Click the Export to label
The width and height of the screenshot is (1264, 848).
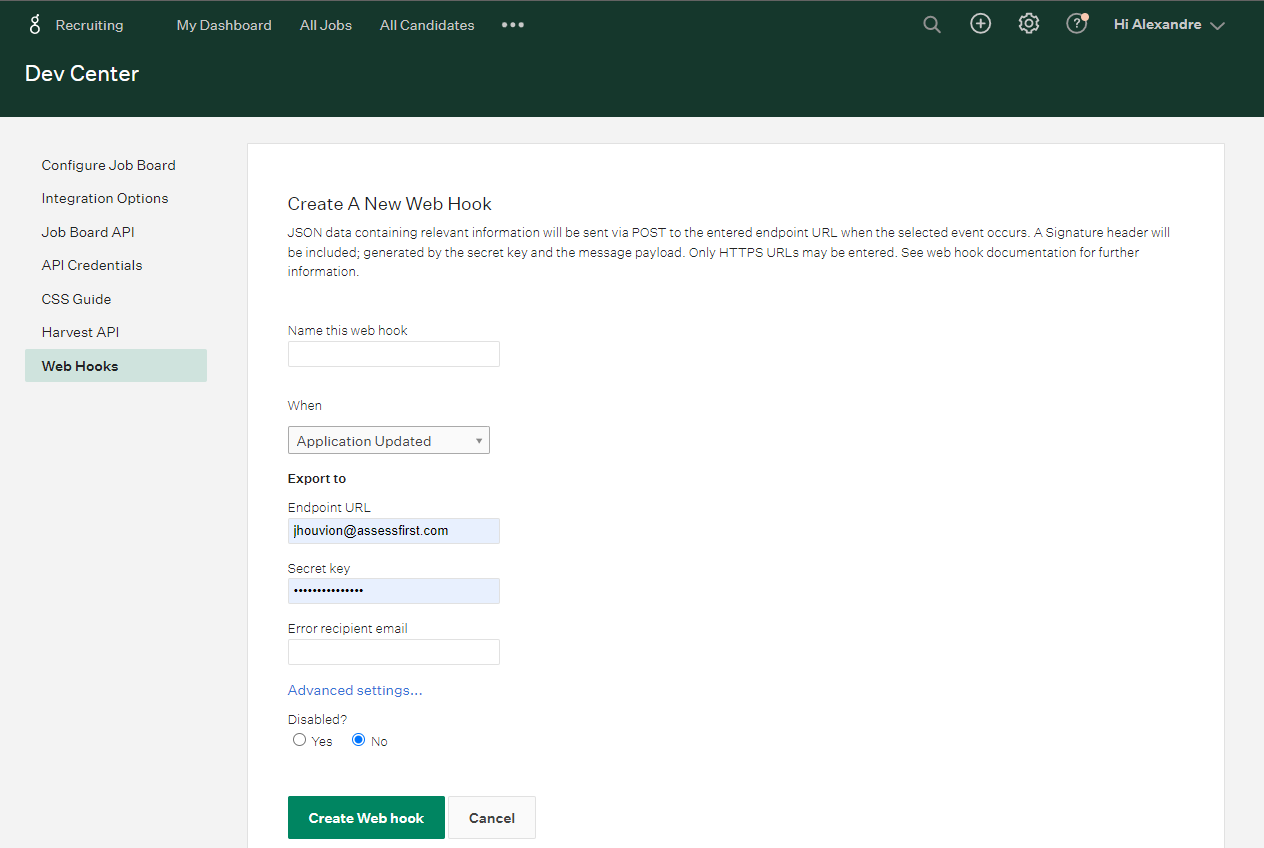click(317, 479)
